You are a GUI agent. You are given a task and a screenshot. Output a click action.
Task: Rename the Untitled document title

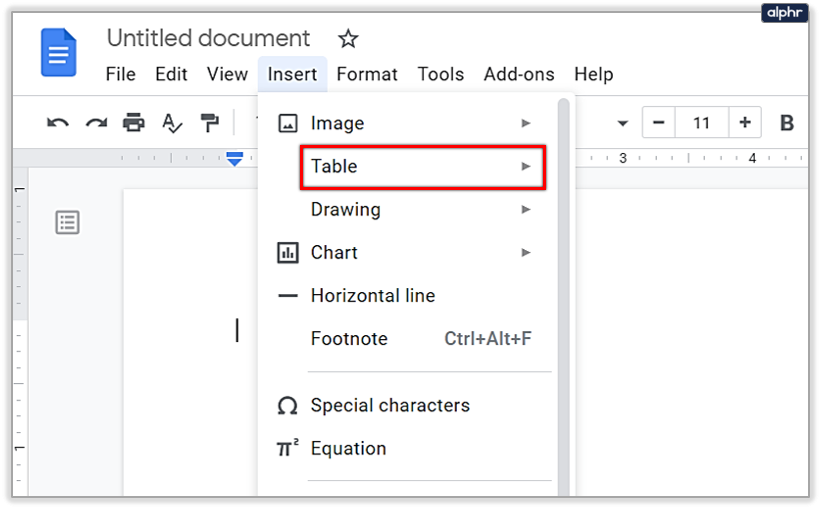click(x=208, y=39)
